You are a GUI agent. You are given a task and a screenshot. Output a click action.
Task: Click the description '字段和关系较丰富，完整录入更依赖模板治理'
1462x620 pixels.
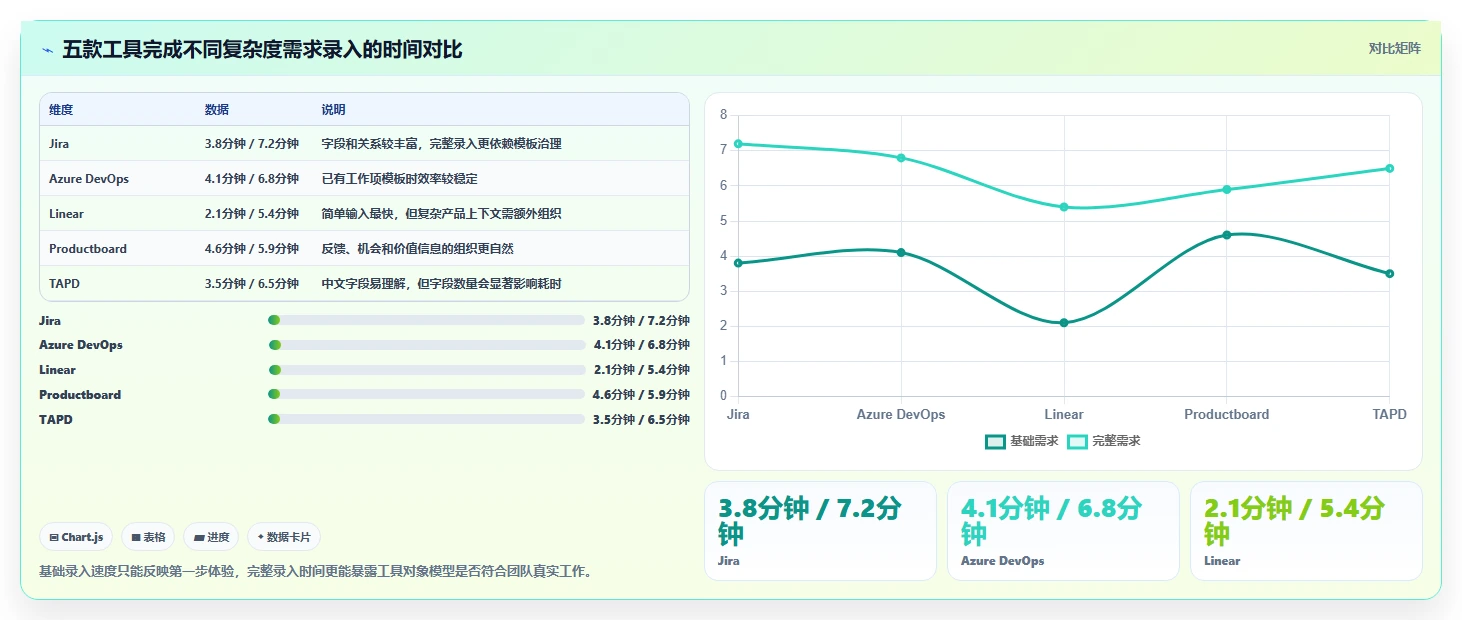[441, 144]
